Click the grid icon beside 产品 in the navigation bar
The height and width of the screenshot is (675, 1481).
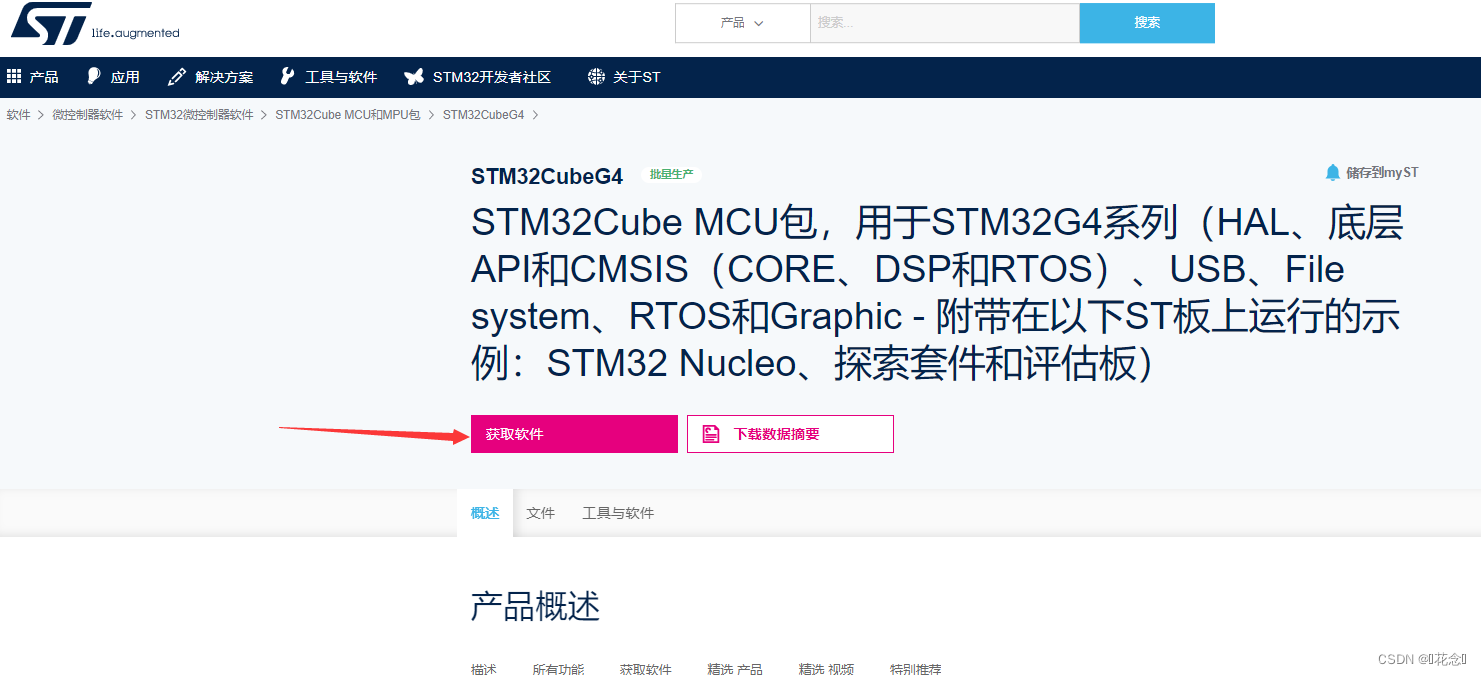[x=14, y=76]
